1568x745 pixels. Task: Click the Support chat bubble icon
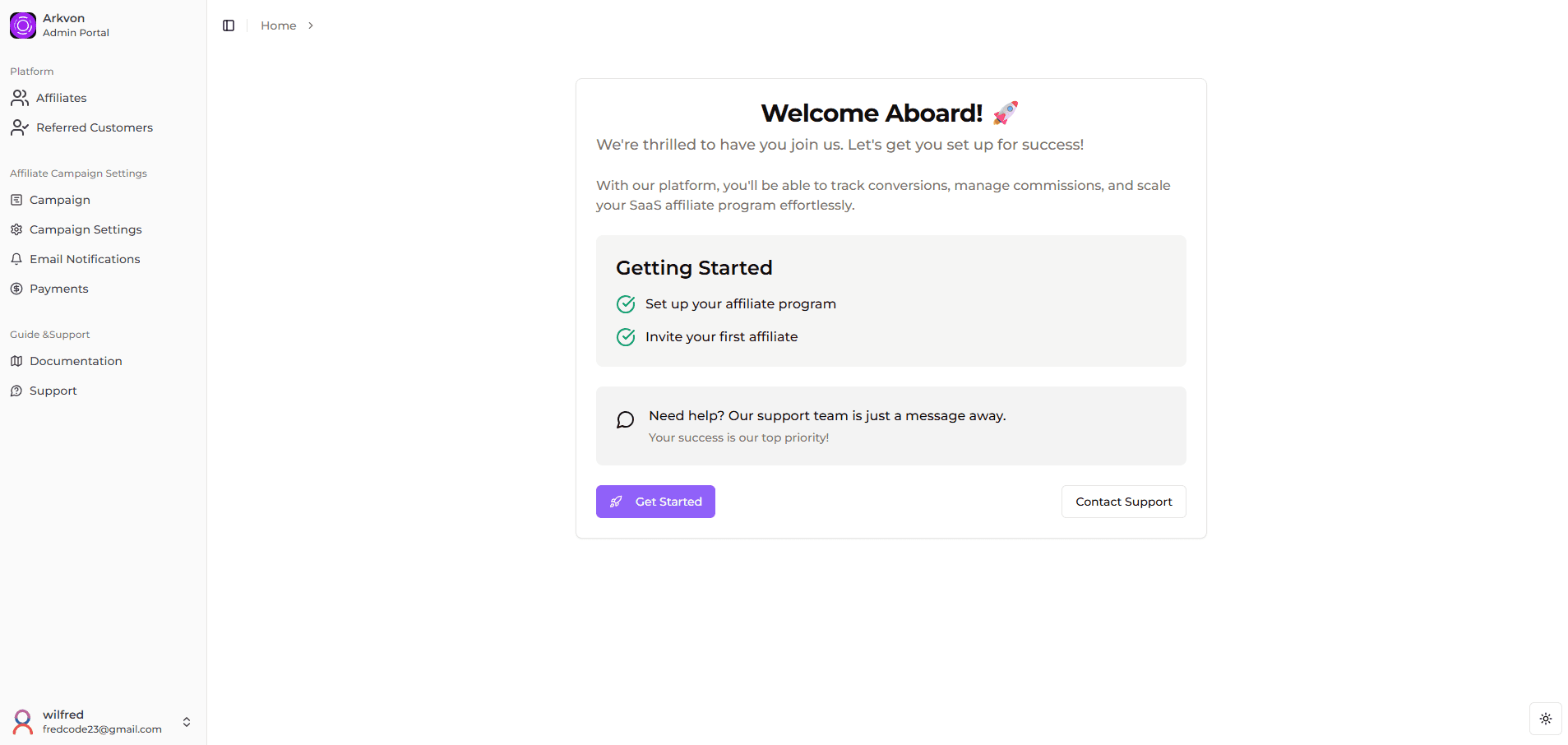click(16, 391)
